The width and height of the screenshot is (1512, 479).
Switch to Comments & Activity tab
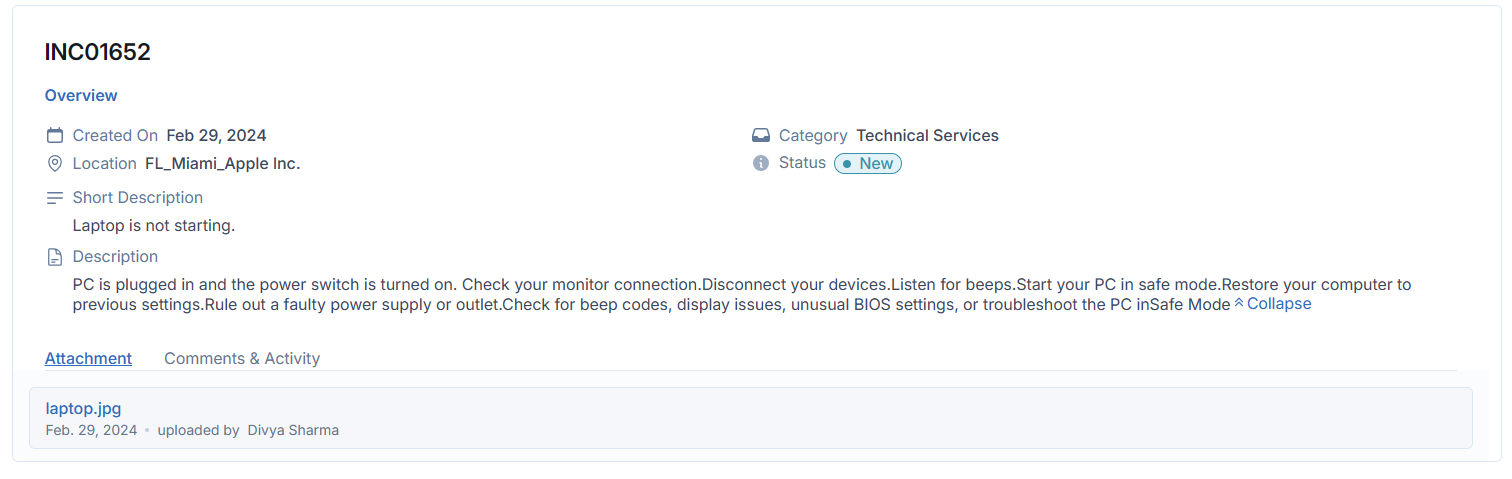coord(242,358)
